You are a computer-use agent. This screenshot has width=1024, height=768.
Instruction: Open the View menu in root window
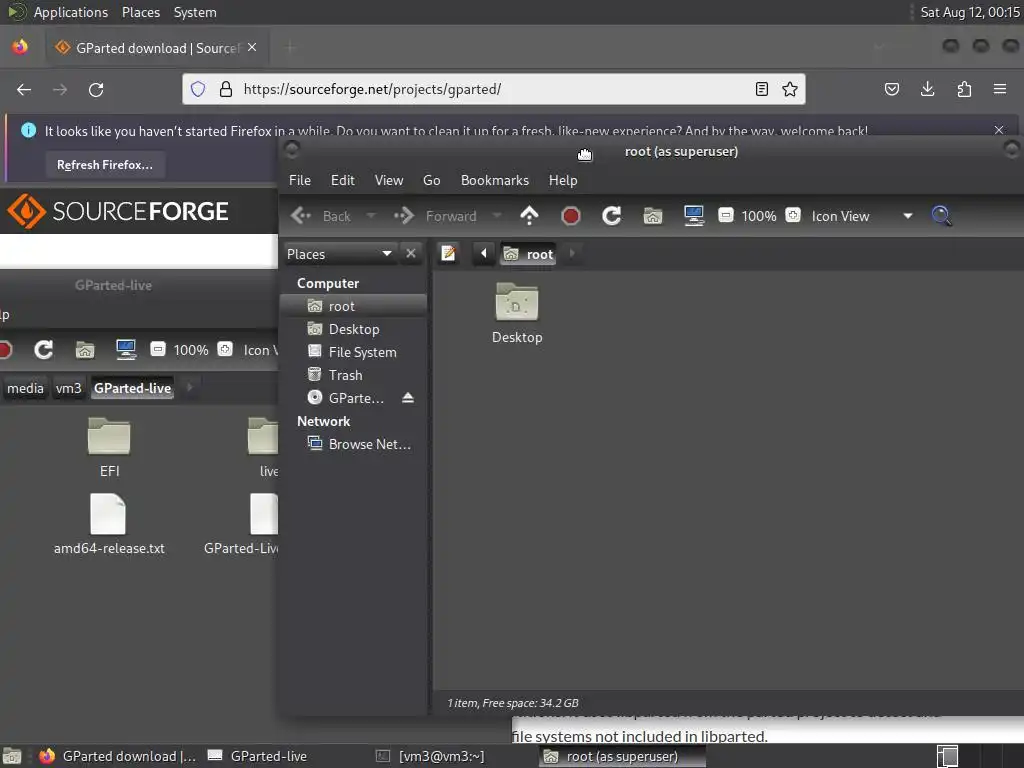[389, 180]
